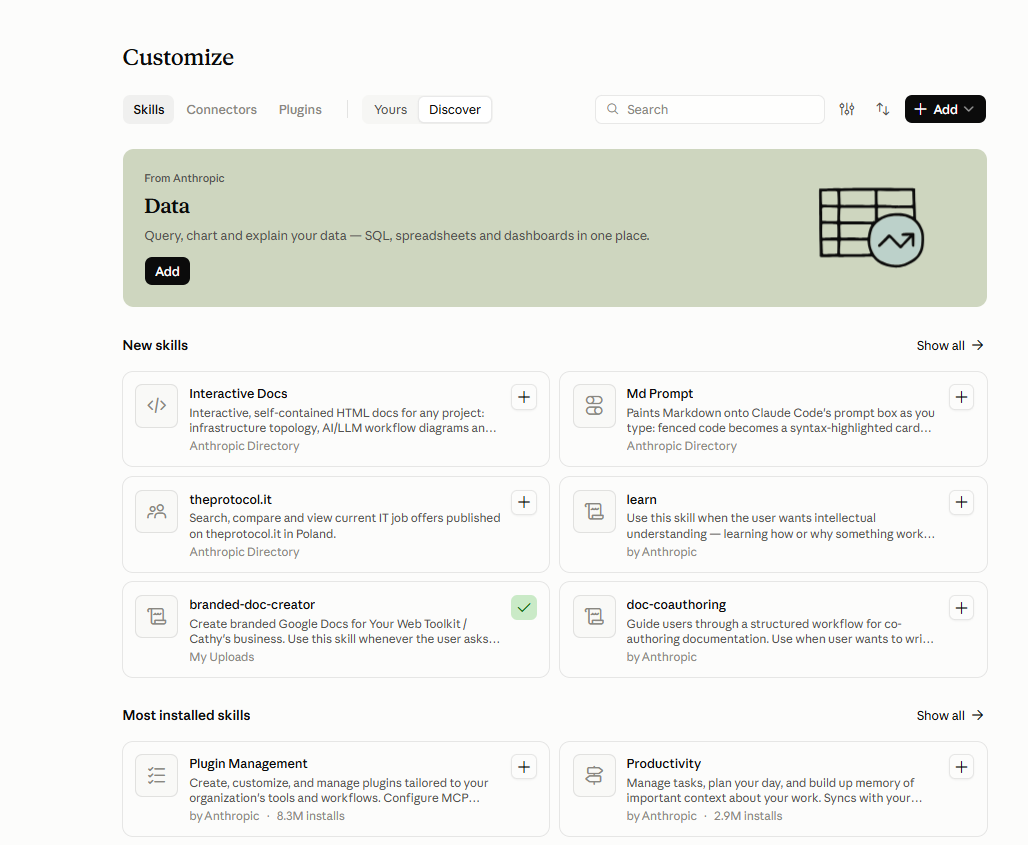Click the My Uploads source label
The width and height of the screenshot is (1028, 845).
(222, 657)
